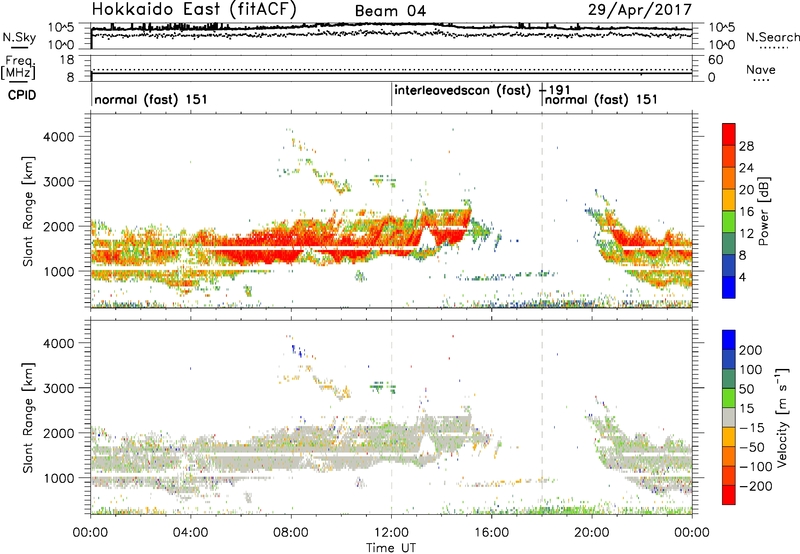Viewport: 800px width, 554px height.
Task: Click the 'Freq. [MHz]' axis label
Action: (x=18, y=67)
